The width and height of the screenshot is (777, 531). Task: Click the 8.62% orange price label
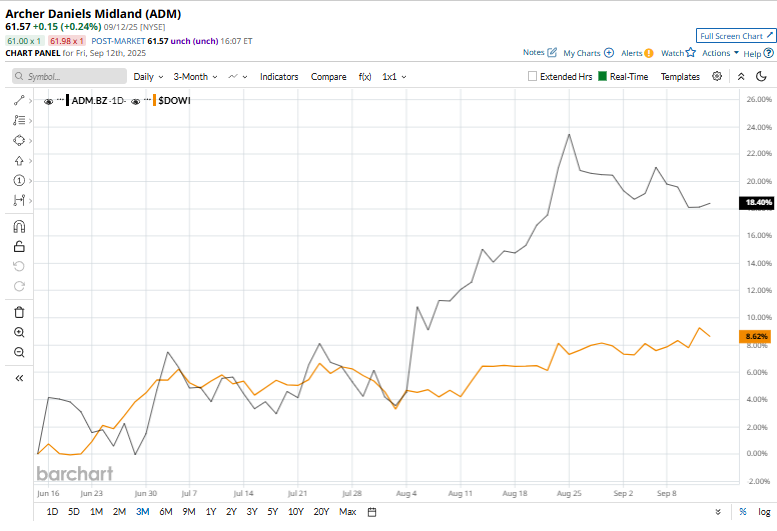[x=755, y=337]
